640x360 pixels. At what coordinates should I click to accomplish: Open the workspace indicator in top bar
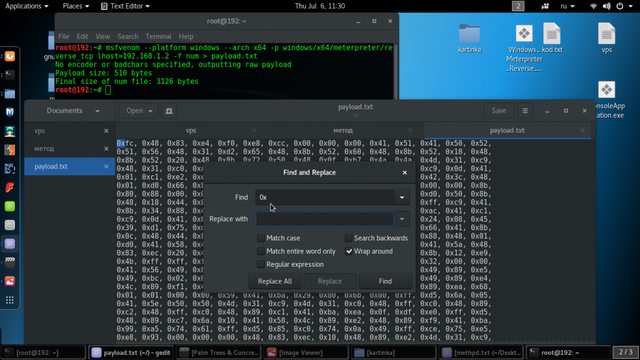(x=518, y=6)
